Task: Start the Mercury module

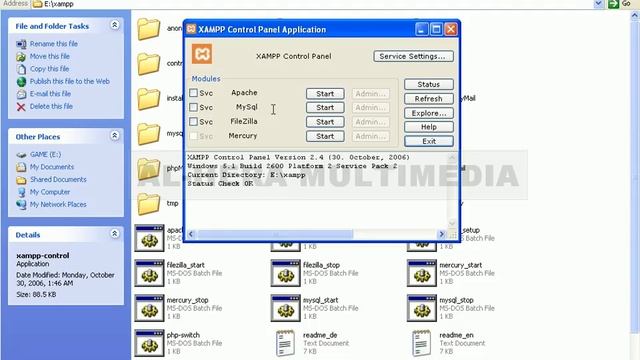Action: [325, 136]
